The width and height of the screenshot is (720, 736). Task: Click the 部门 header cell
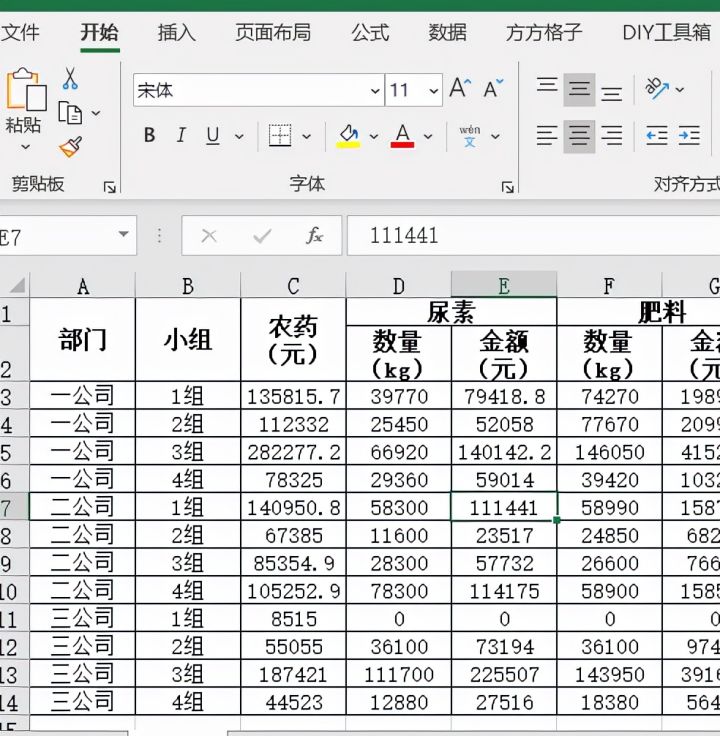[x=83, y=340]
